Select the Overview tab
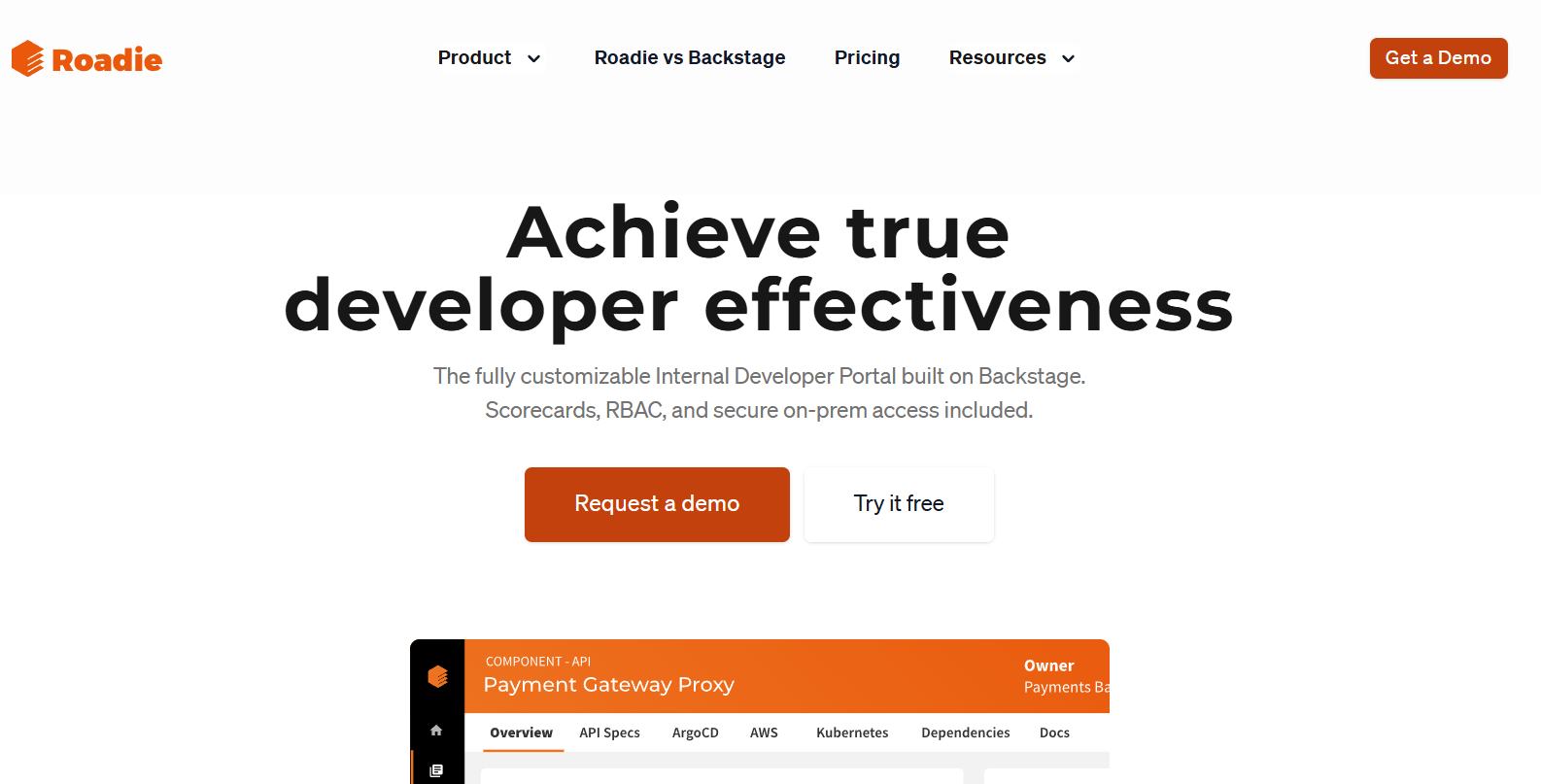The height and width of the screenshot is (784, 1541). pos(521,733)
